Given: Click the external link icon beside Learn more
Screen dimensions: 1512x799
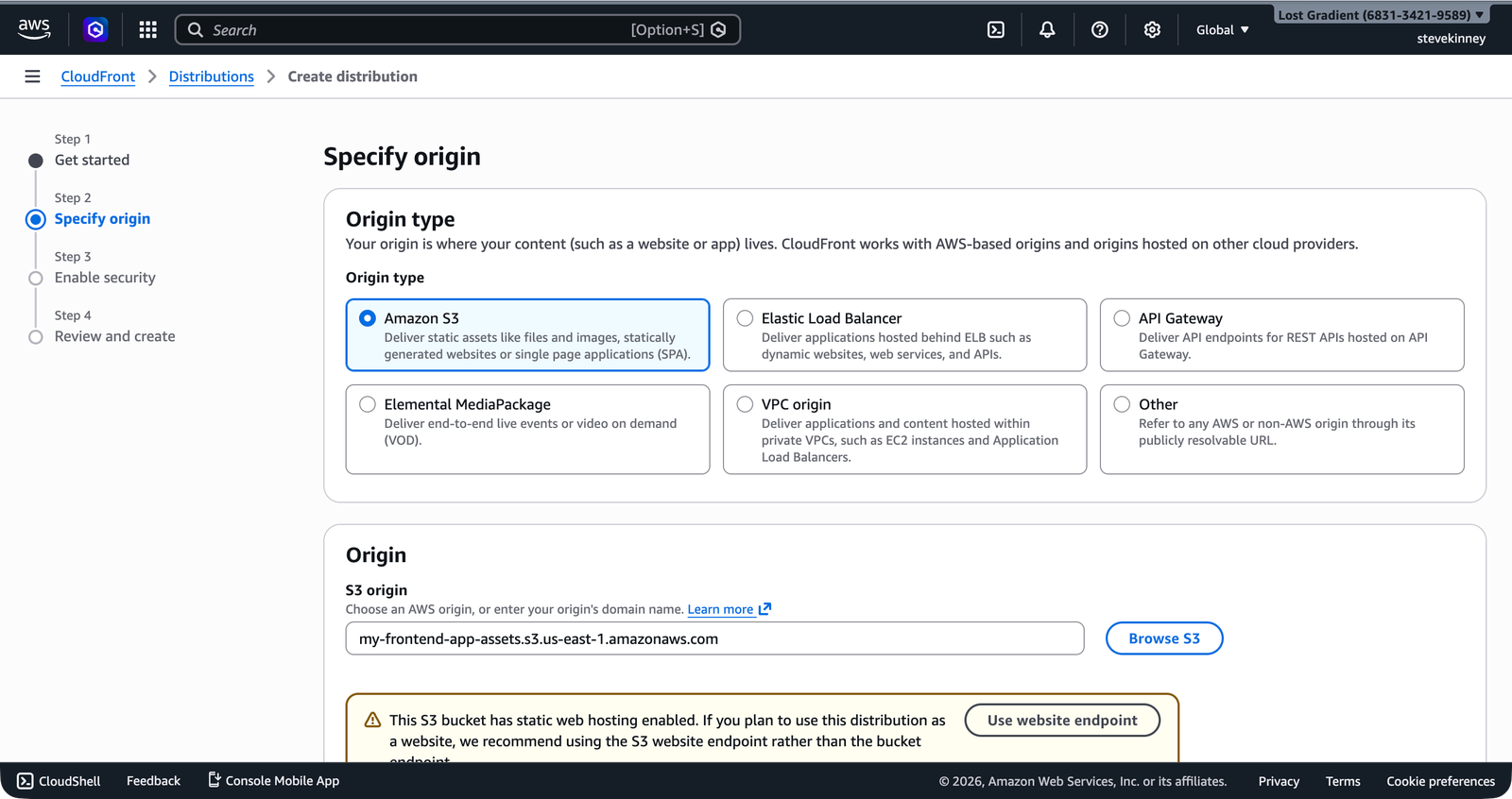Looking at the screenshot, I should [765, 609].
